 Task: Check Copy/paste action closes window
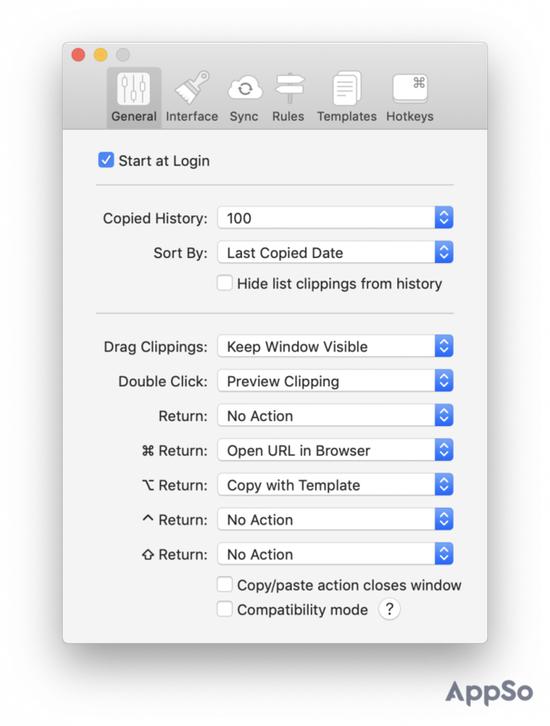[225, 584]
